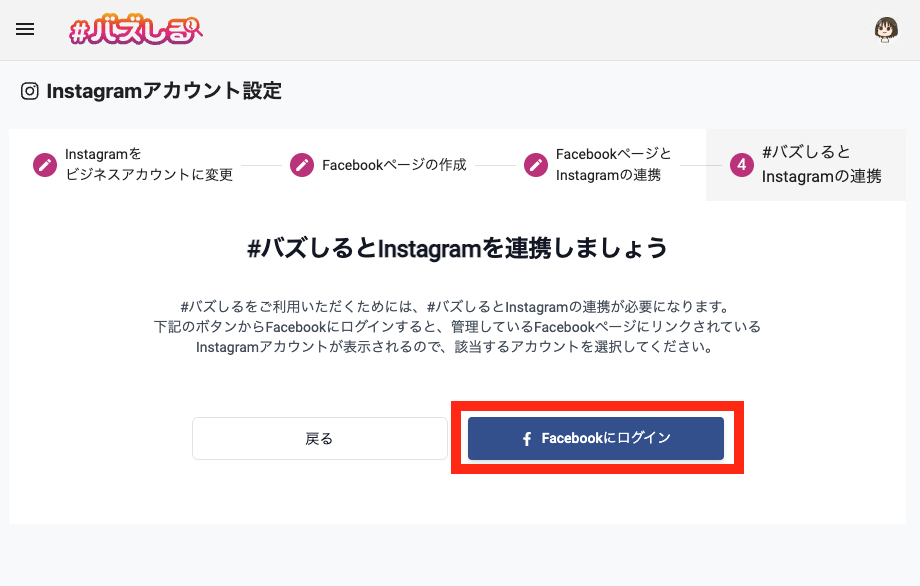The image size is (920, 586).
Task: Switch to the Facebookページの作成 step
Action: pos(395,165)
